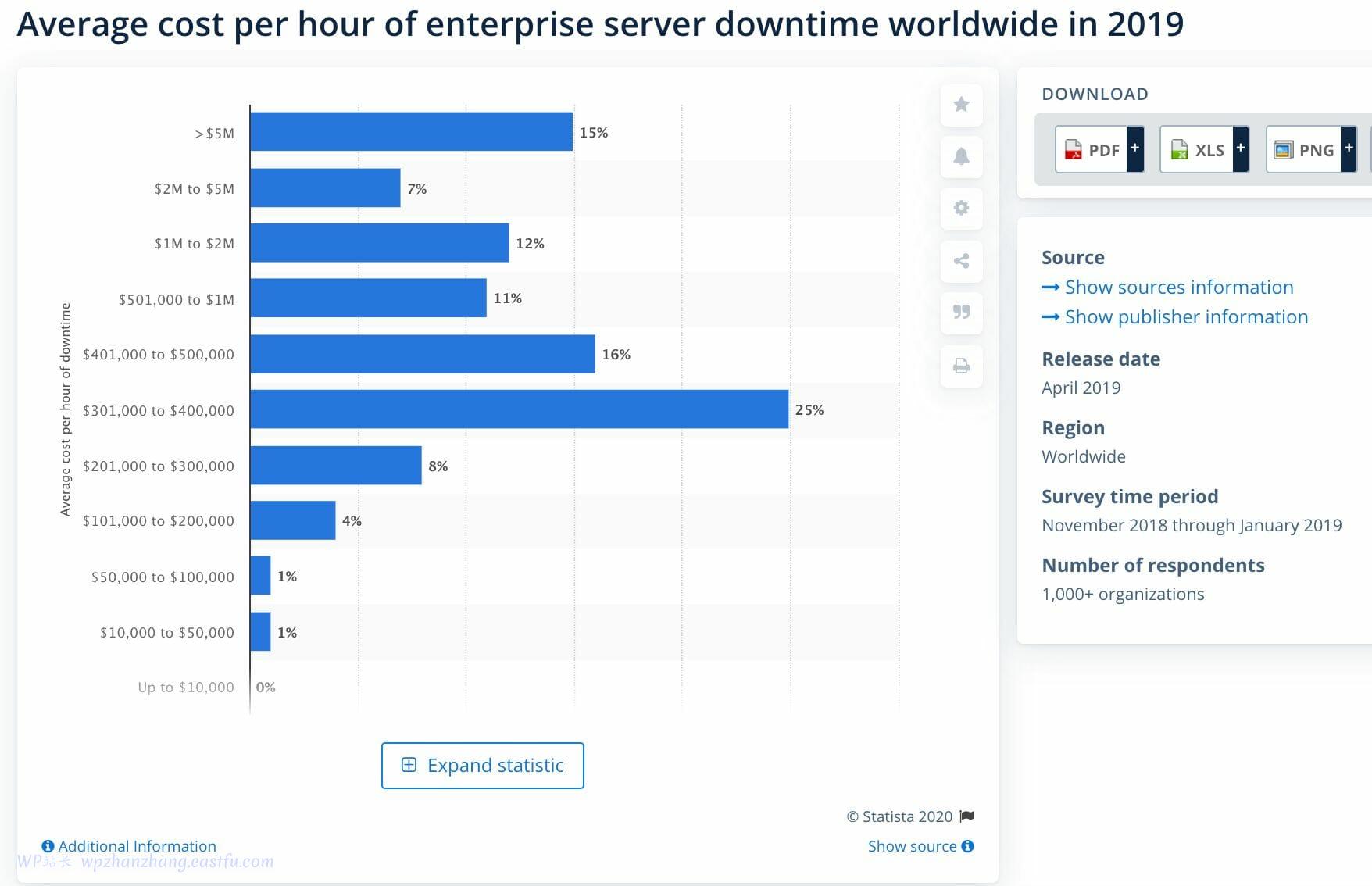This screenshot has width=1372, height=886.
Task: Click the 'Survey time period' heading
Action: click(x=1130, y=497)
